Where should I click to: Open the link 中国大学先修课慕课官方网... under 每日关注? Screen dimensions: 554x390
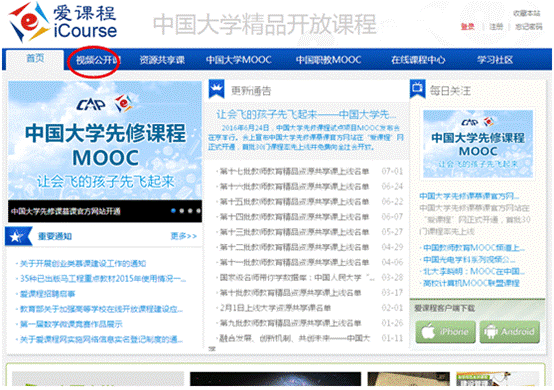tap(469, 196)
